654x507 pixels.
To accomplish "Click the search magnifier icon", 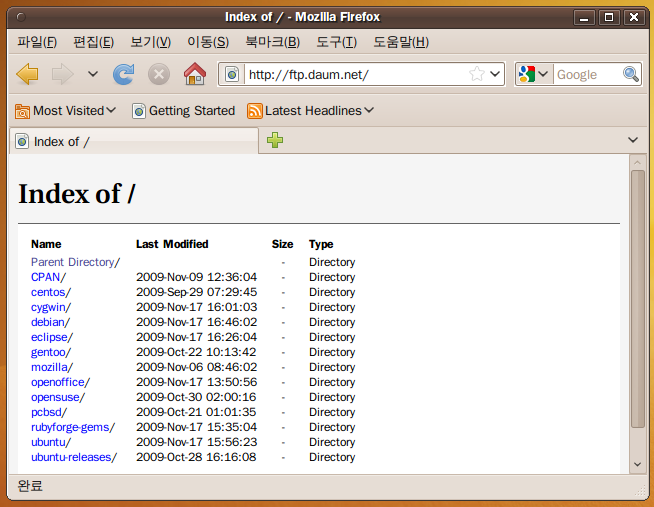I will (631, 74).
